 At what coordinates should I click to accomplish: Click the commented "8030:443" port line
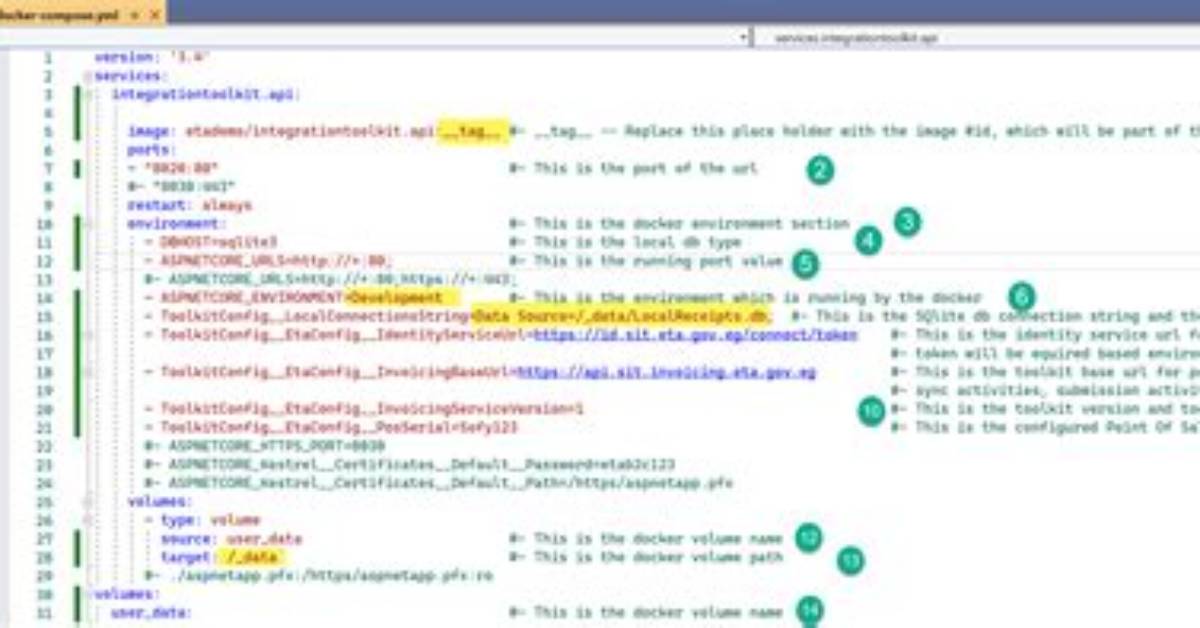181,187
